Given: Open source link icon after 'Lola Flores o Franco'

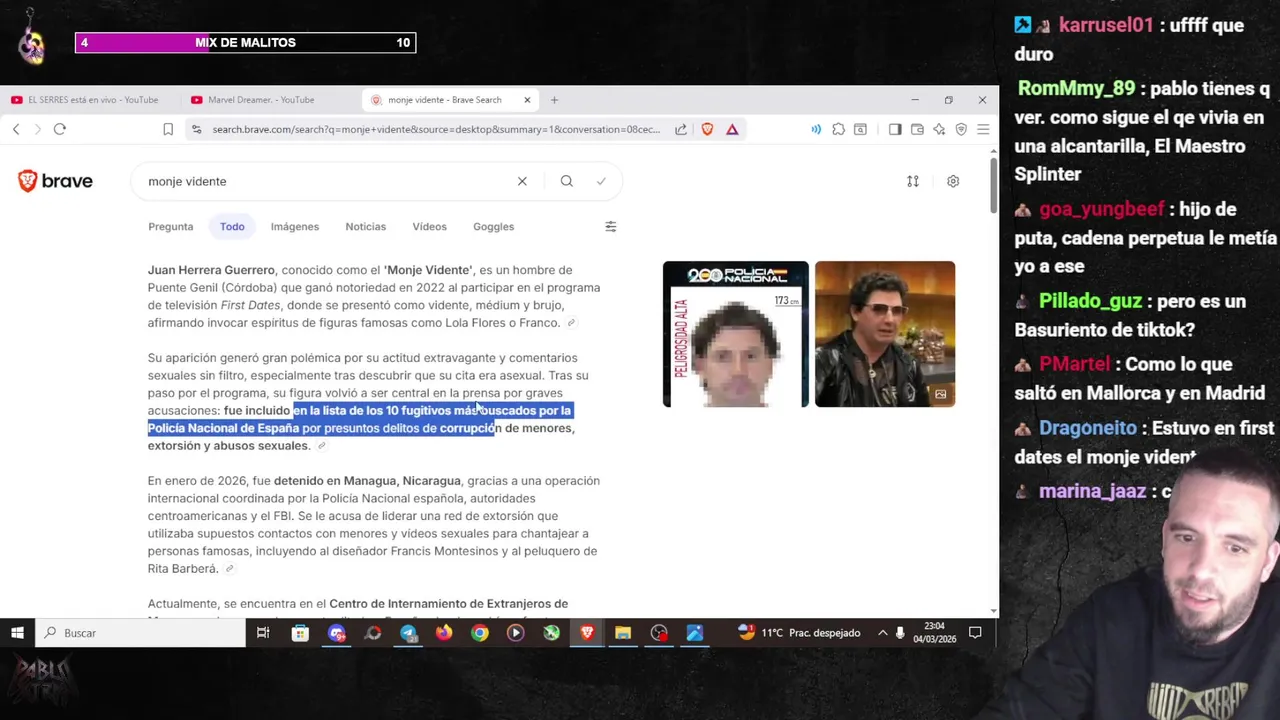Looking at the screenshot, I should click(x=571, y=323).
